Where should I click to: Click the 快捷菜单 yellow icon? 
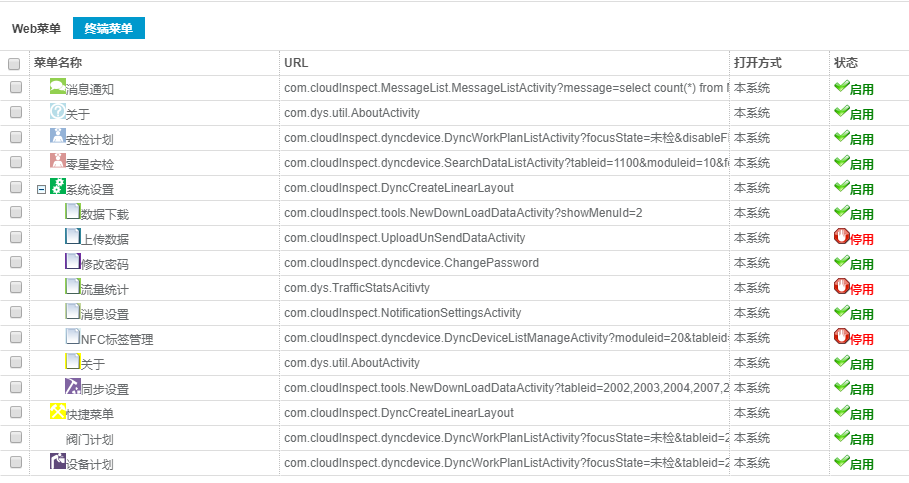point(57,412)
